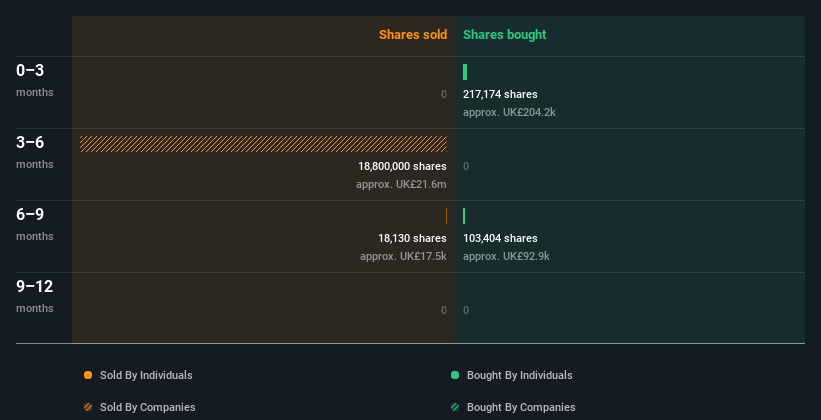The image size is (821, 420).
Task: Click the orange Sold By Individuals legend dot
Action: (x=88, y=375)
